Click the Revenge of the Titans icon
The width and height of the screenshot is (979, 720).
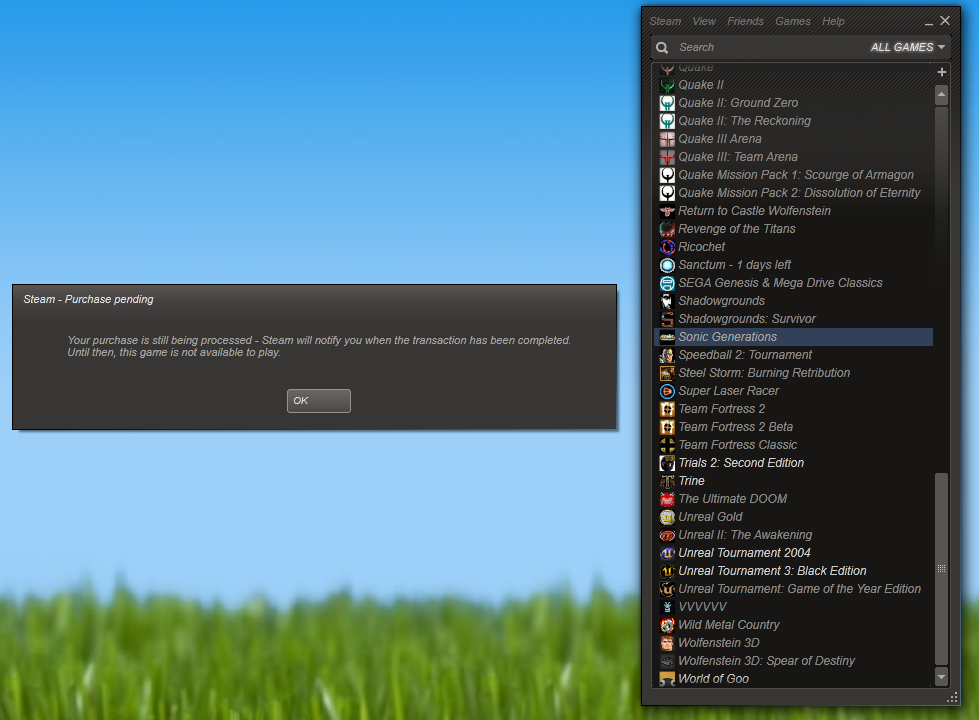click(667, 229)
